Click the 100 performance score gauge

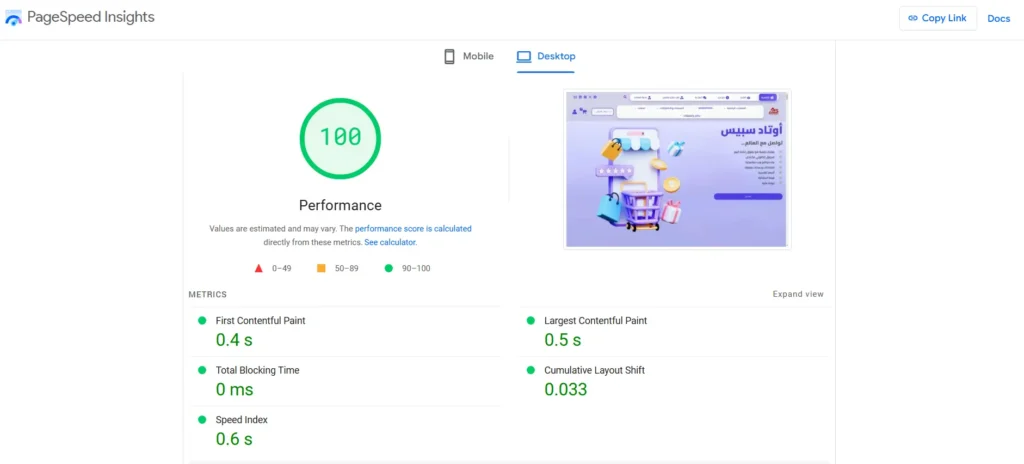[340, 138]
